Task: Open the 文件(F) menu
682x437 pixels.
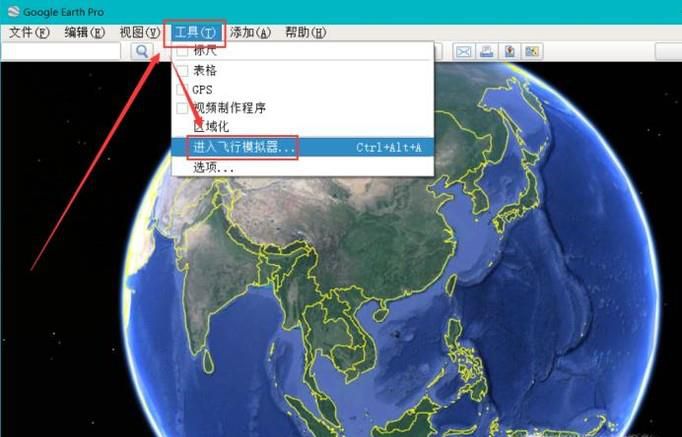Action: tap(29, 33)
